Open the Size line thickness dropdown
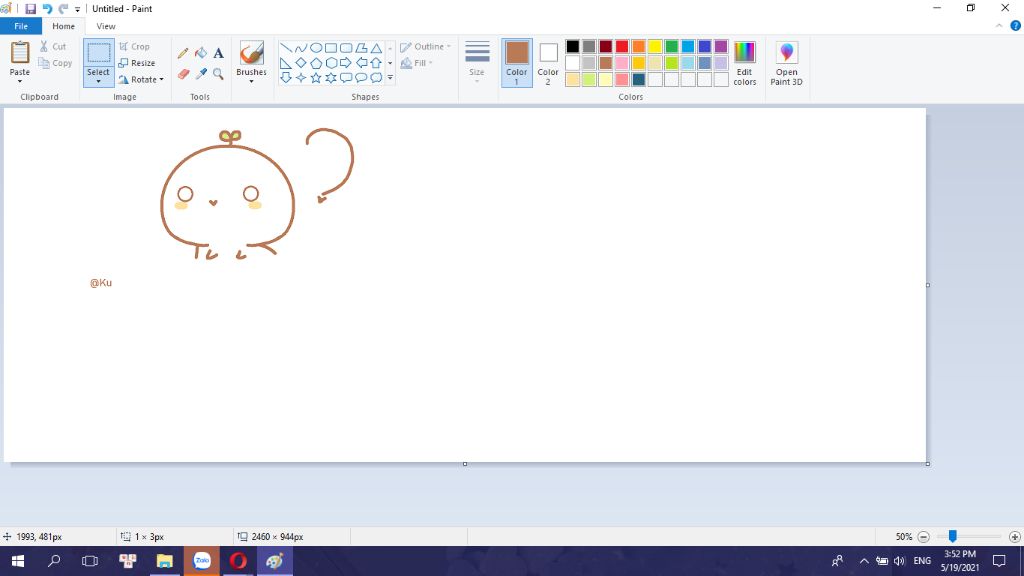The height and width of the screenshot is (576, 1024). click(477, 62)
